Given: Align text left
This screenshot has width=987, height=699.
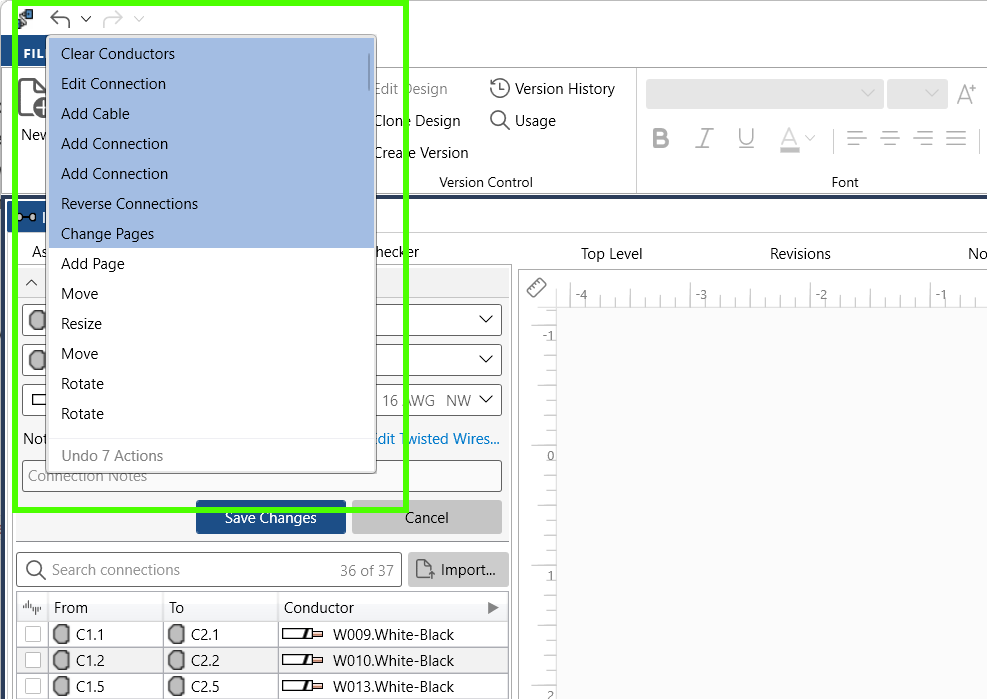Looking at the screenshot, I should [x=857, y=138].
